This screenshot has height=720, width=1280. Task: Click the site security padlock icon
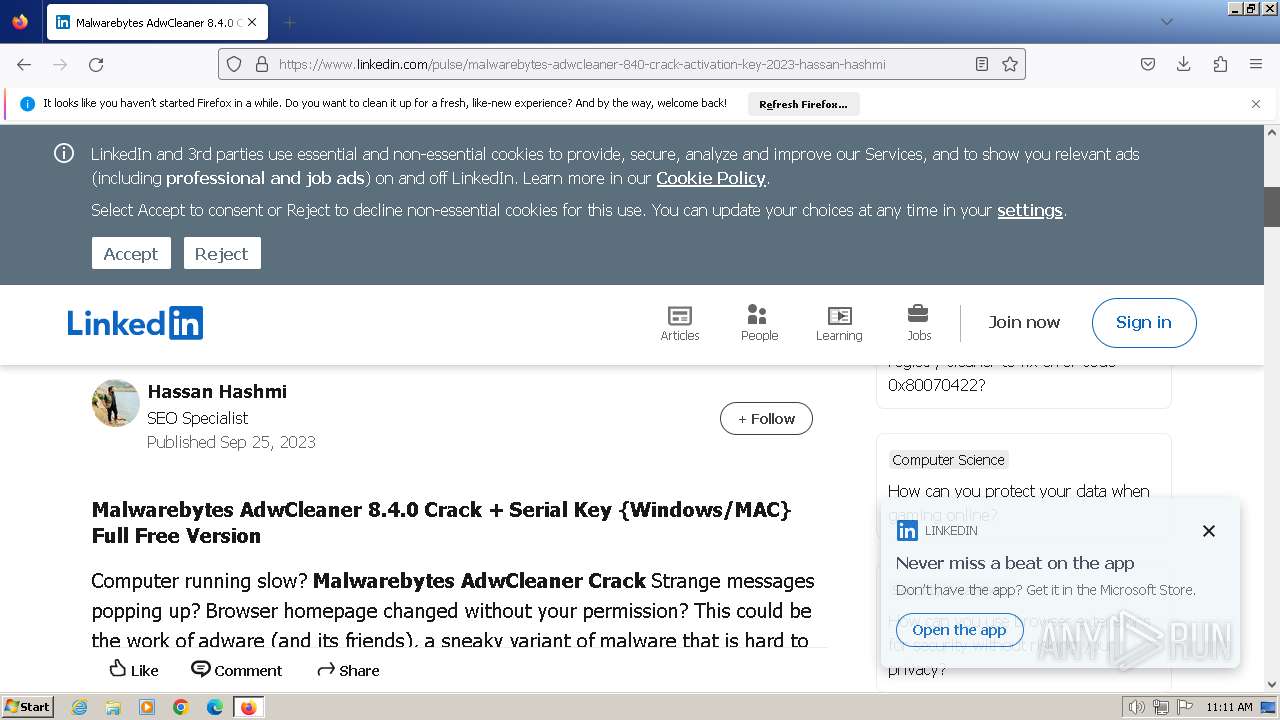click(262, 64)
